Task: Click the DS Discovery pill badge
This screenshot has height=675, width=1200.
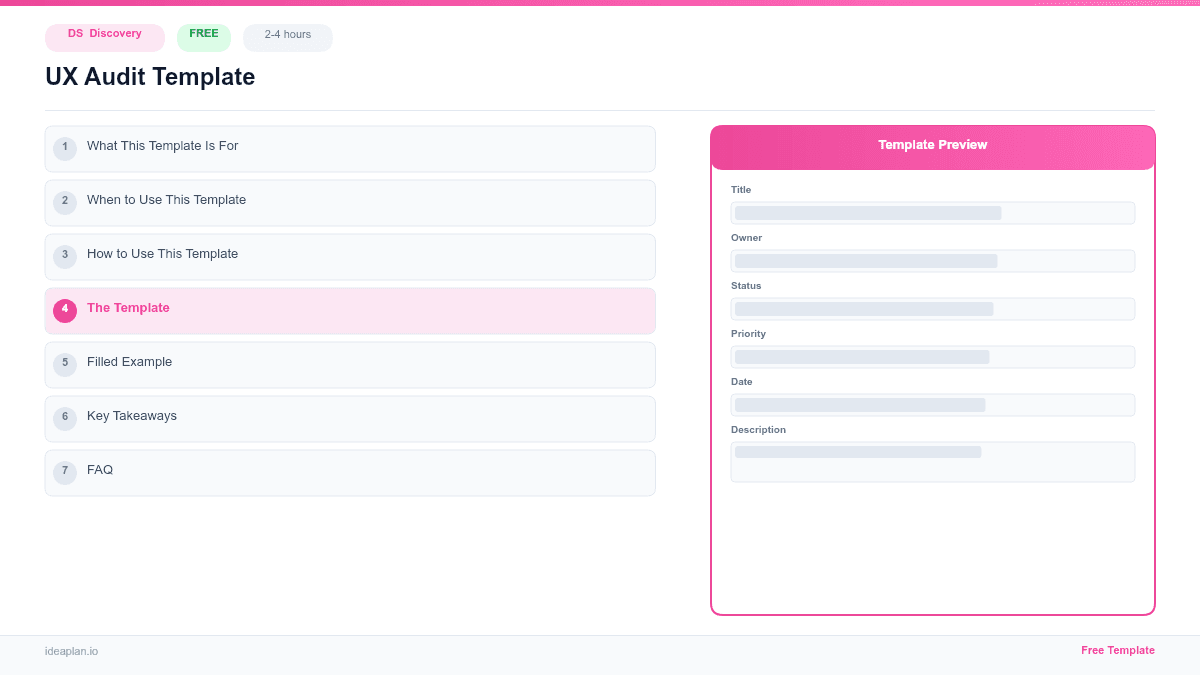Action: coord(104,37)
